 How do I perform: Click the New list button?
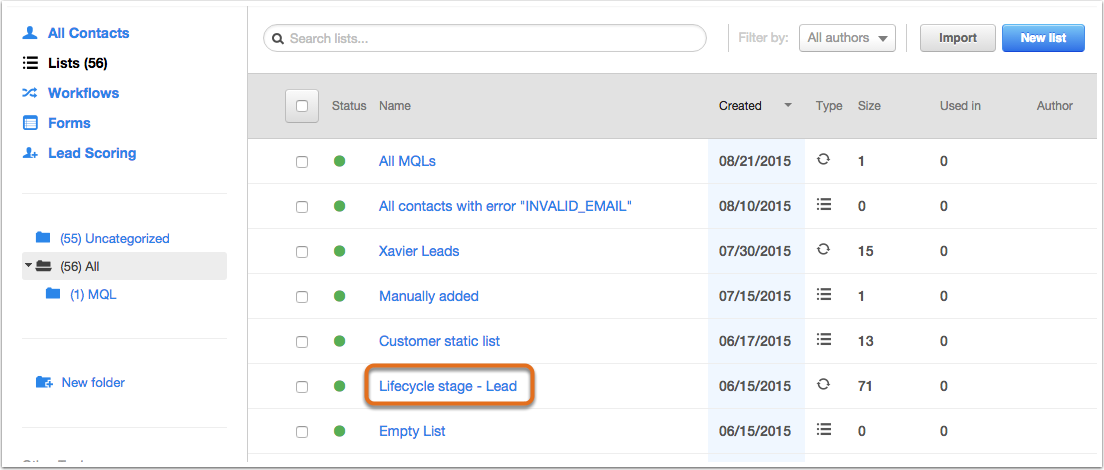1043,38
